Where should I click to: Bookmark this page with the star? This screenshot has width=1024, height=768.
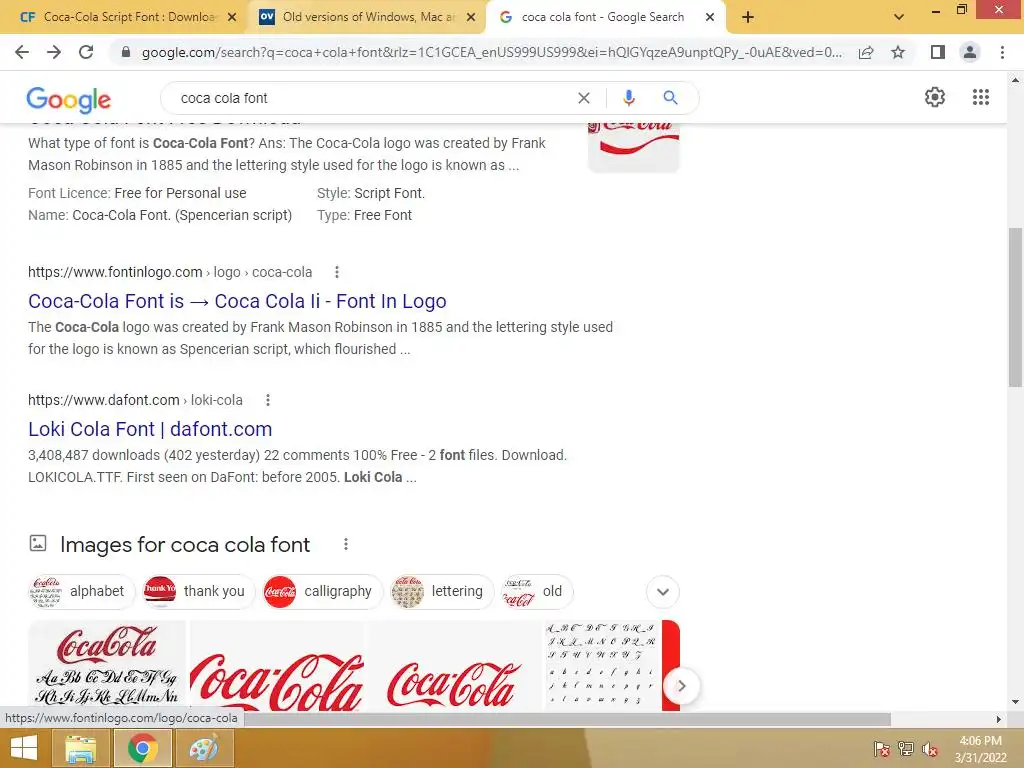tap(898, 52)
